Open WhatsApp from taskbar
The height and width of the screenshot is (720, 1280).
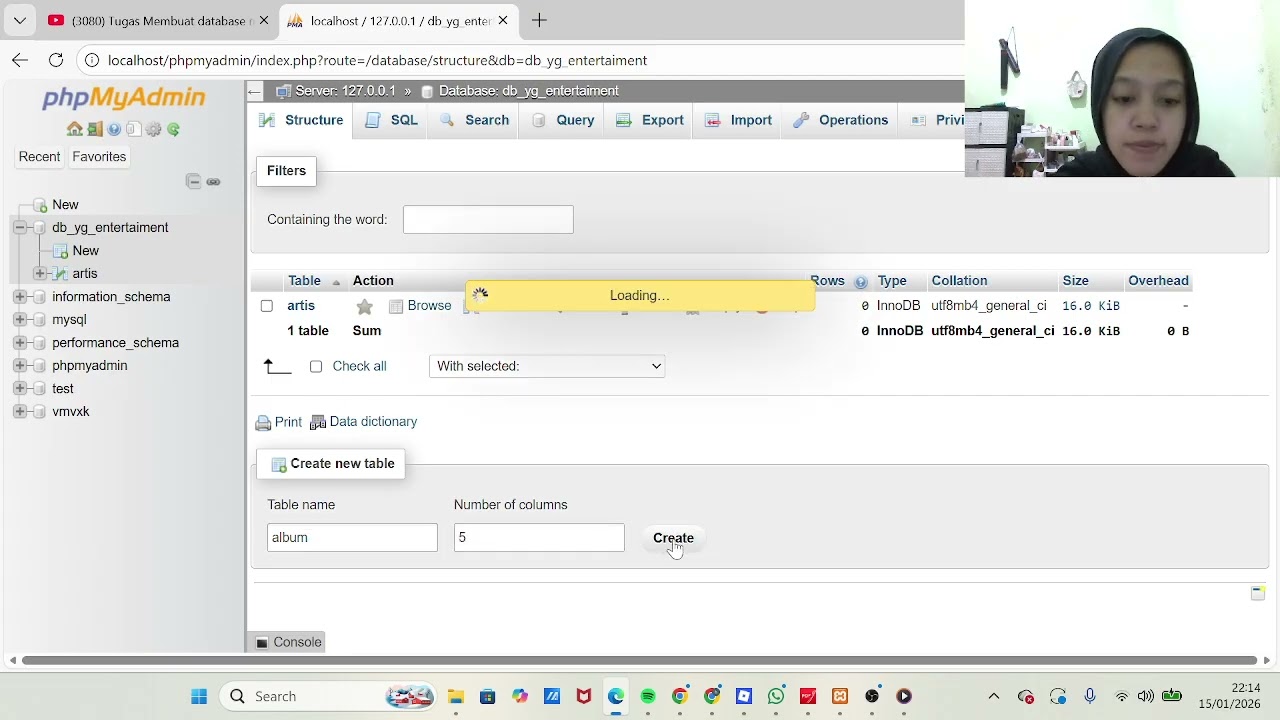coord(776,696)
